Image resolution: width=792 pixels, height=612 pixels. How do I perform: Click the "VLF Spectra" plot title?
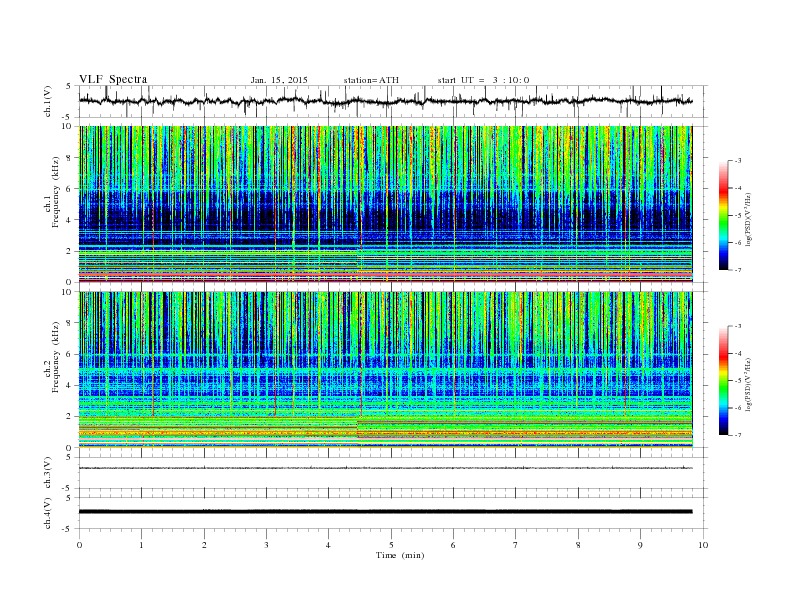tap(113, 79)
